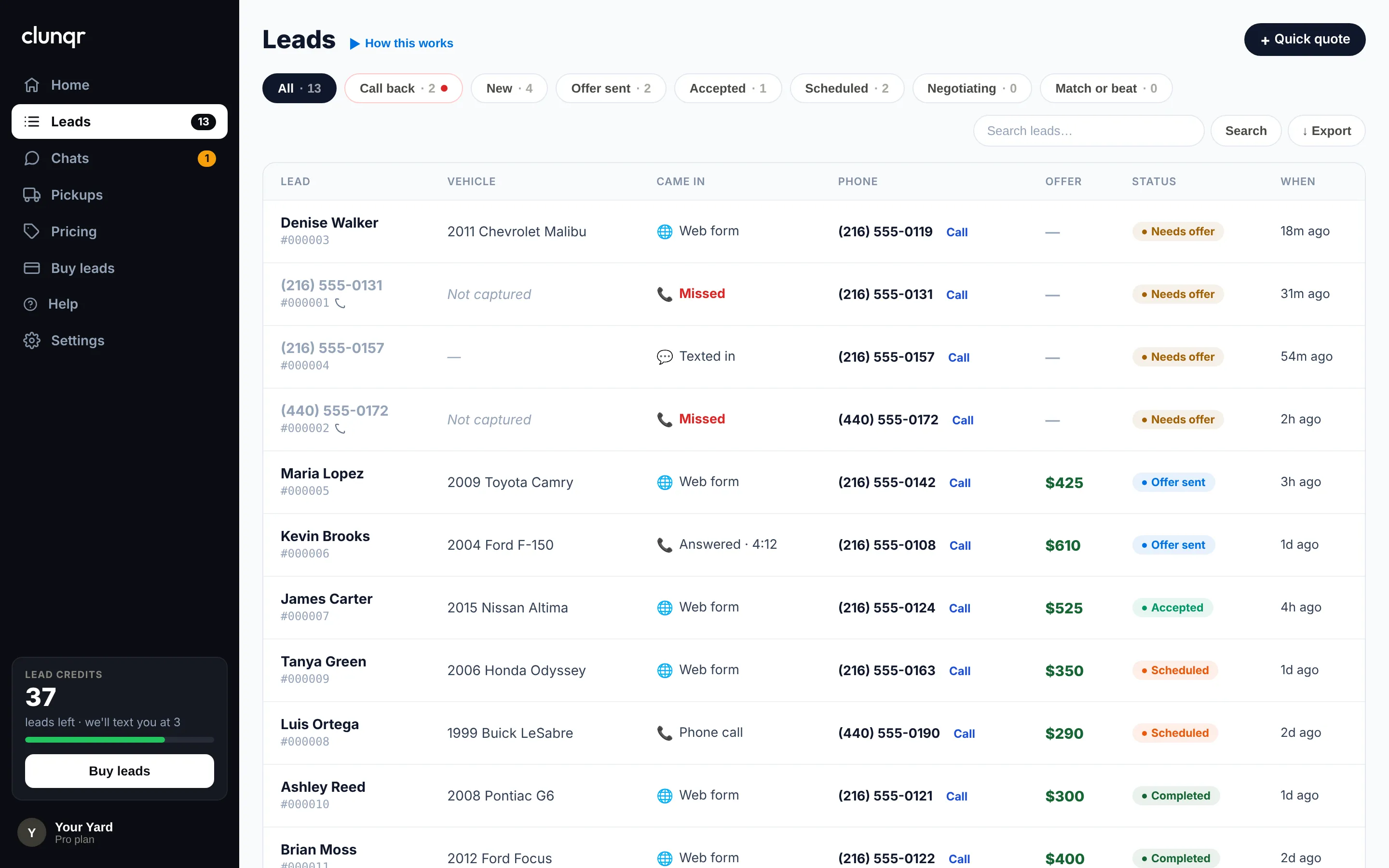Click small handset icon next to #000002
The image size is (1389, 868).
tap(340, 429)
